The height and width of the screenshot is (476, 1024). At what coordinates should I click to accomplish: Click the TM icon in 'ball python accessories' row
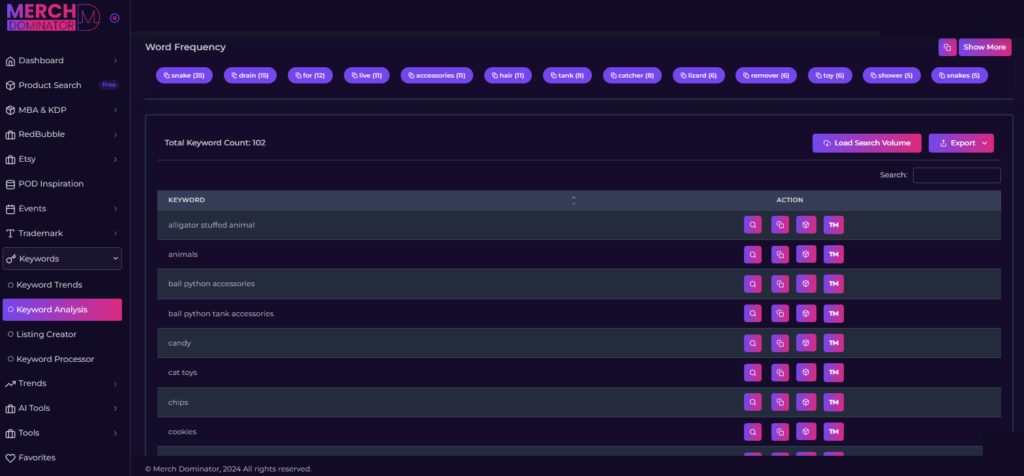[x=833, y=284]
